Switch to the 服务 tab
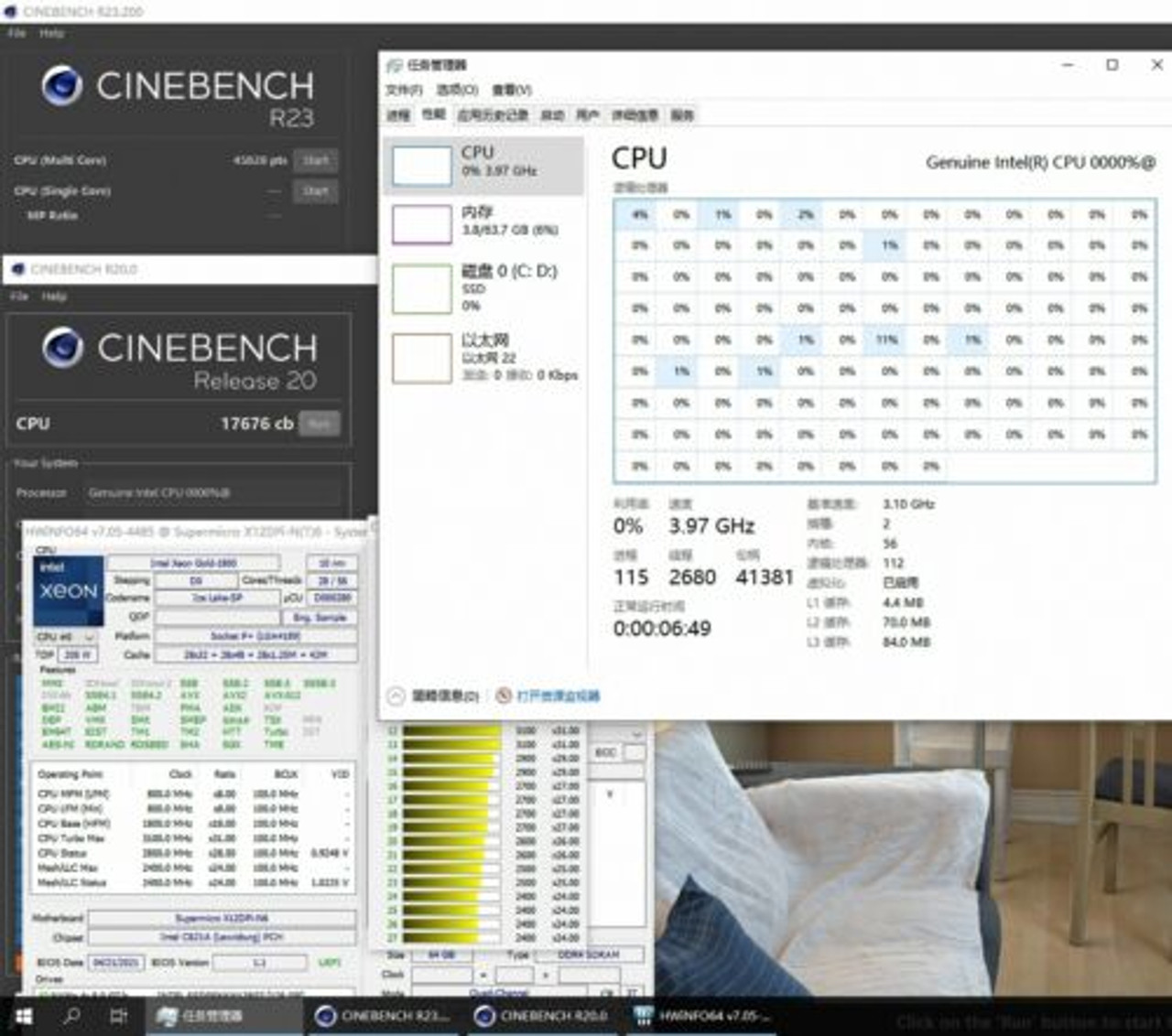 682,115
